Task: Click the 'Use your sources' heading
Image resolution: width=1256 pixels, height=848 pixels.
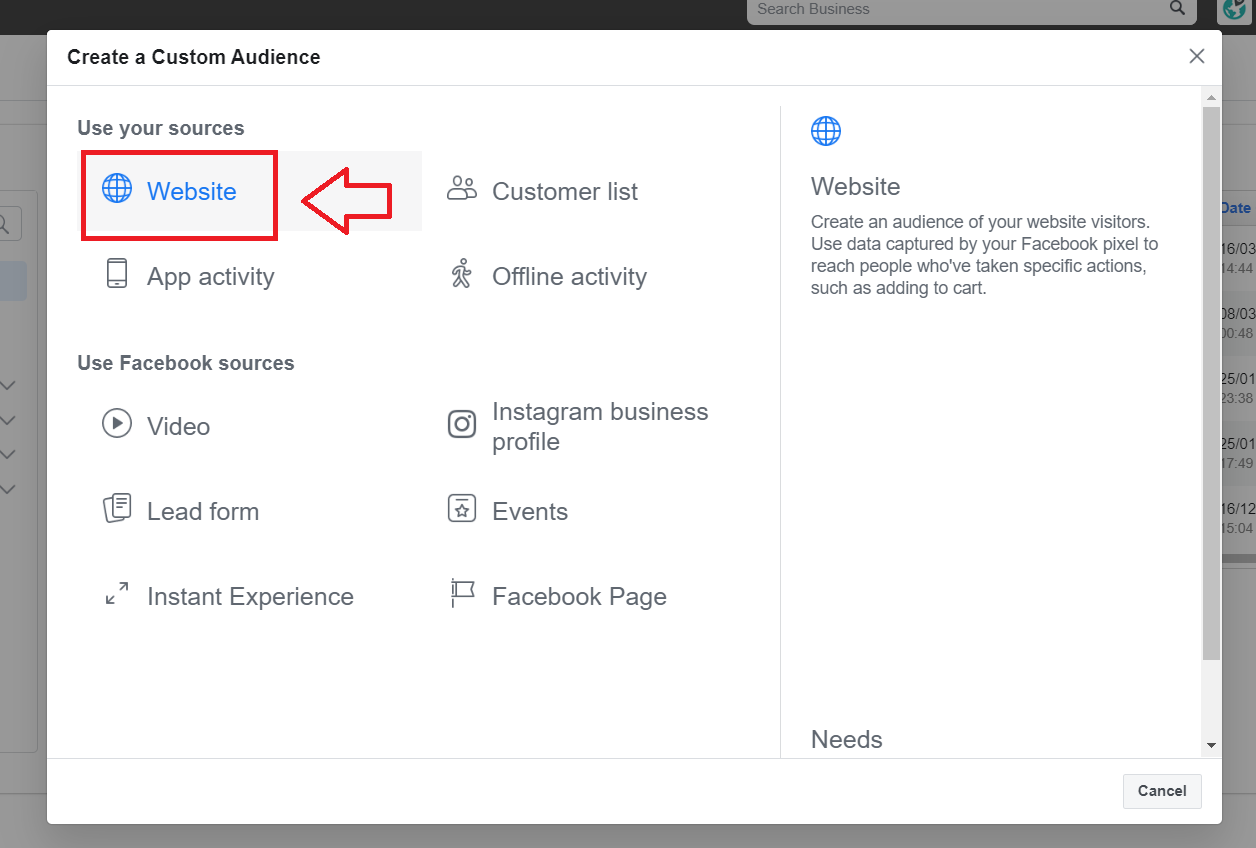Action: click(x=161, y=128)
